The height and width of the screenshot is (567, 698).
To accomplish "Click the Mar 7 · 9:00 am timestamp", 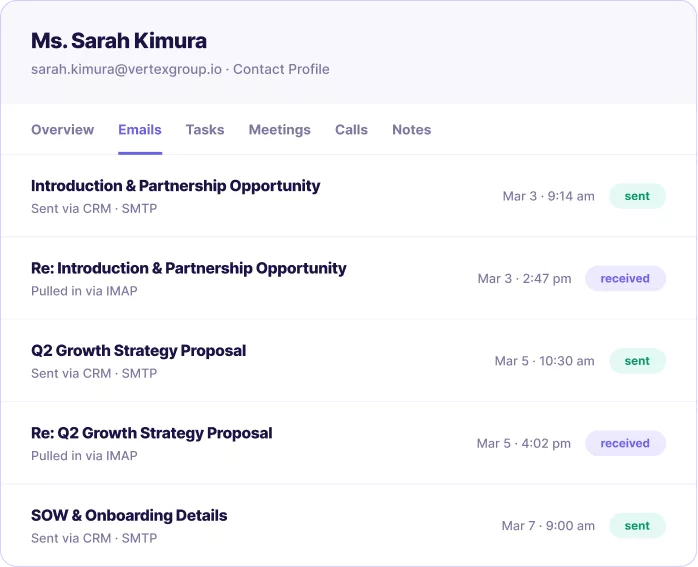I will [548, 525].
